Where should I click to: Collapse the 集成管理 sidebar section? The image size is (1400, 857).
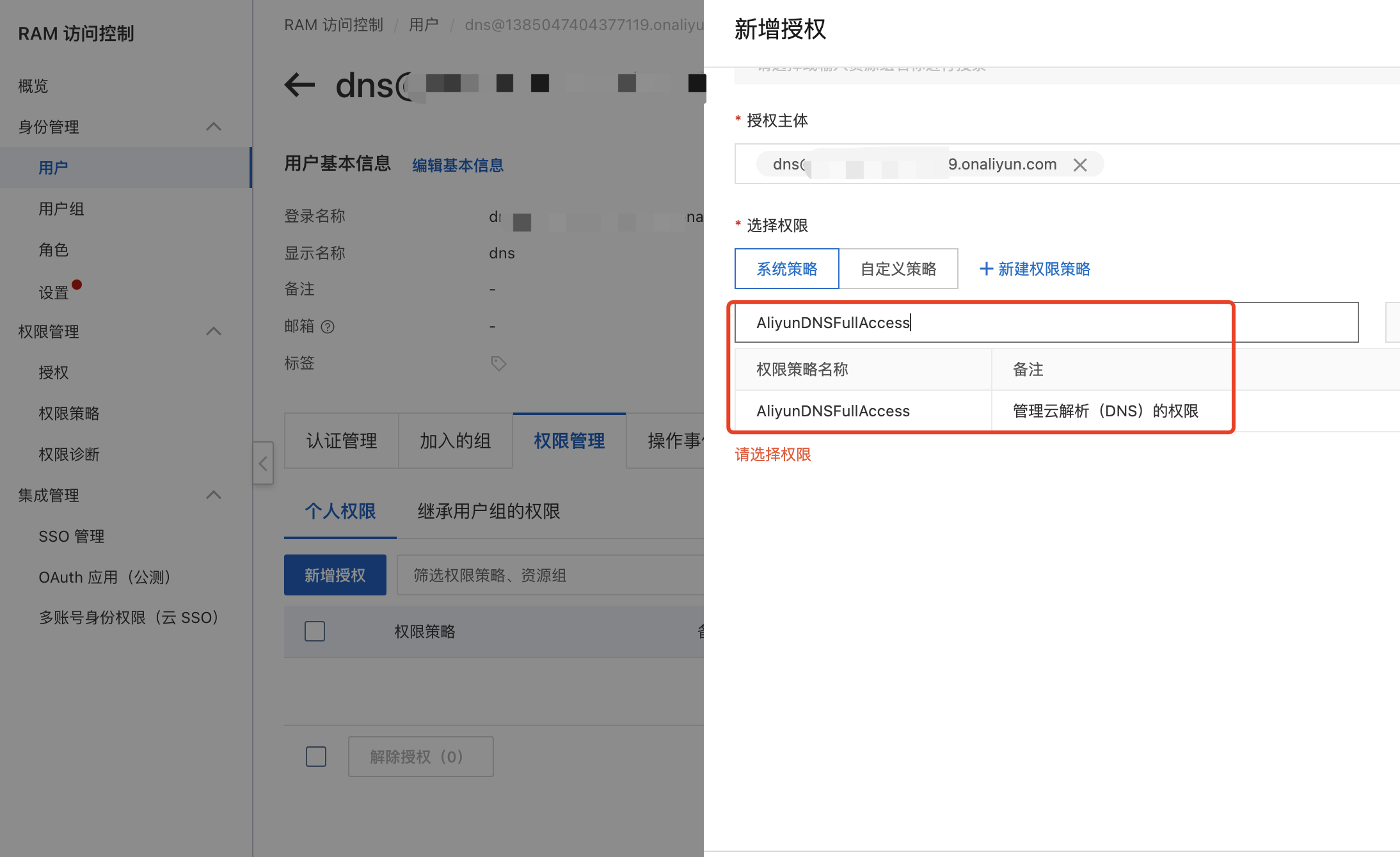pyautogui.click(x=214, y=495)
